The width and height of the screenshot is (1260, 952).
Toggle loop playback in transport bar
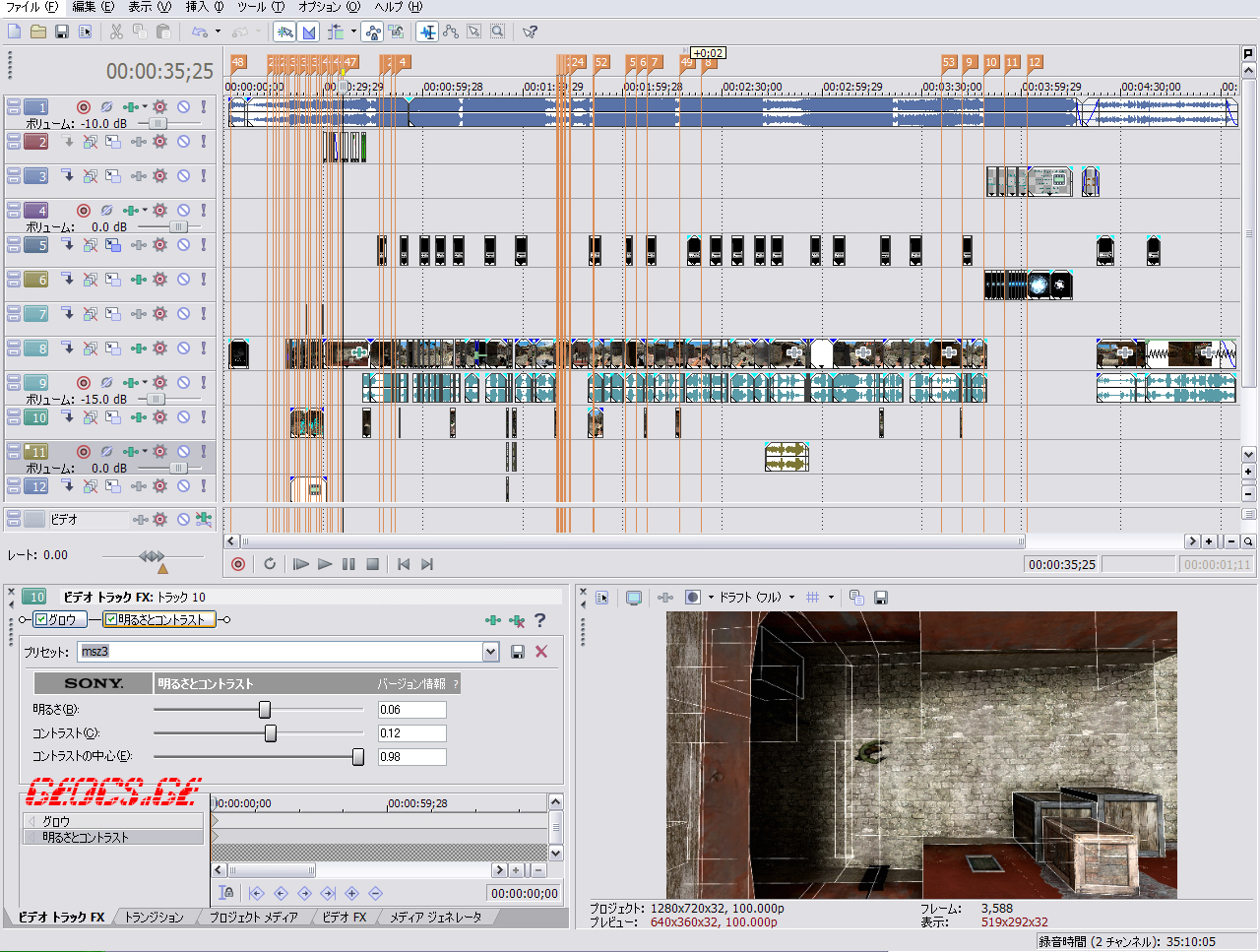click(270, 564)
